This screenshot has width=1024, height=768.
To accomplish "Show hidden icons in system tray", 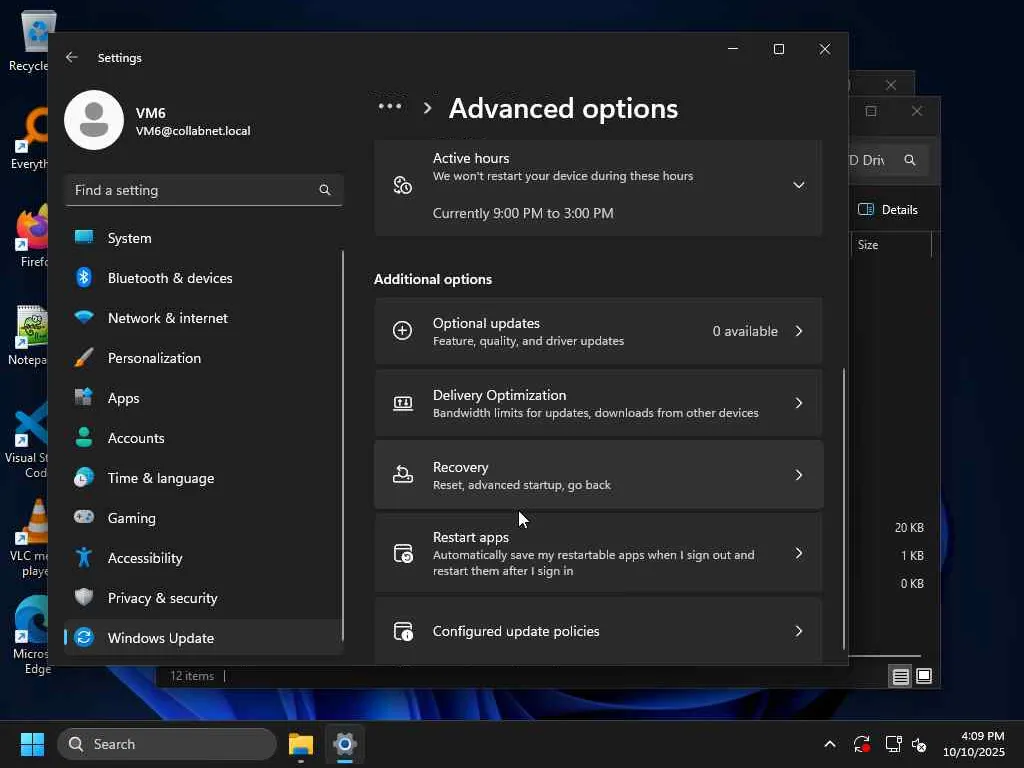I will click(x=829, y=744).
